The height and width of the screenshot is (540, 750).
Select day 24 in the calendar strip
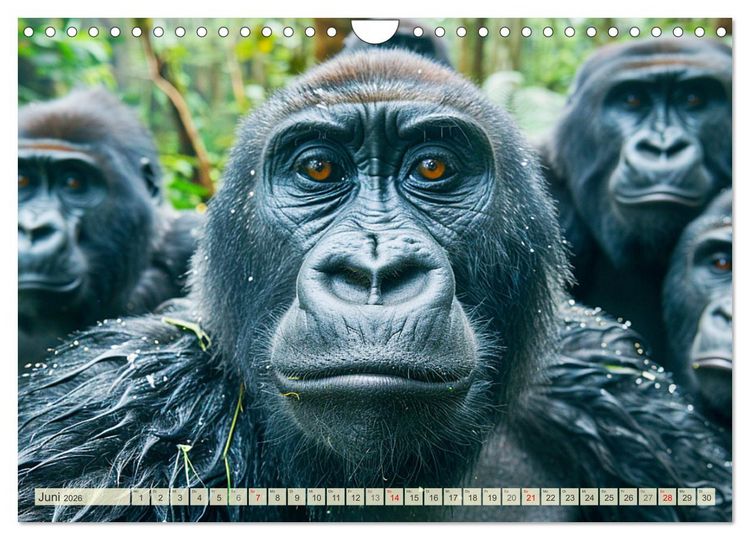(x=590, y=497)
